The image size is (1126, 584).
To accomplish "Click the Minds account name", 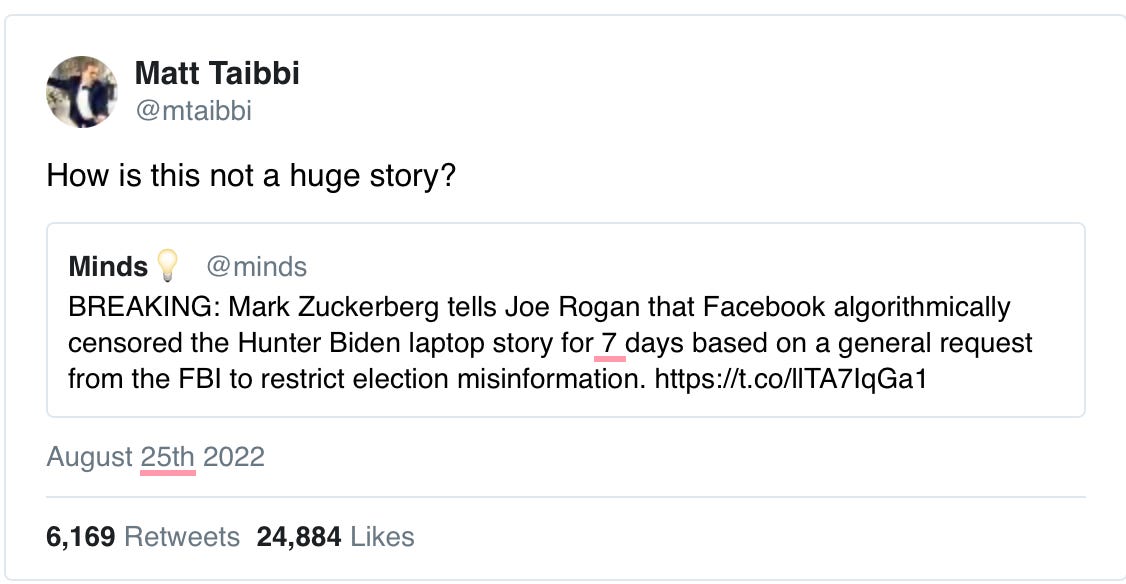I will tap(108, 267).
